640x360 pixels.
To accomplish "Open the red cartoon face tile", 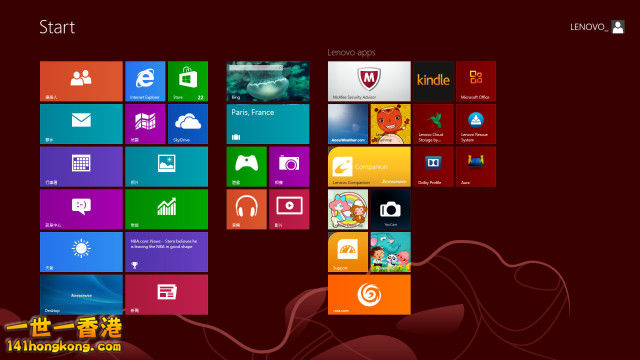I will (391, 124).
